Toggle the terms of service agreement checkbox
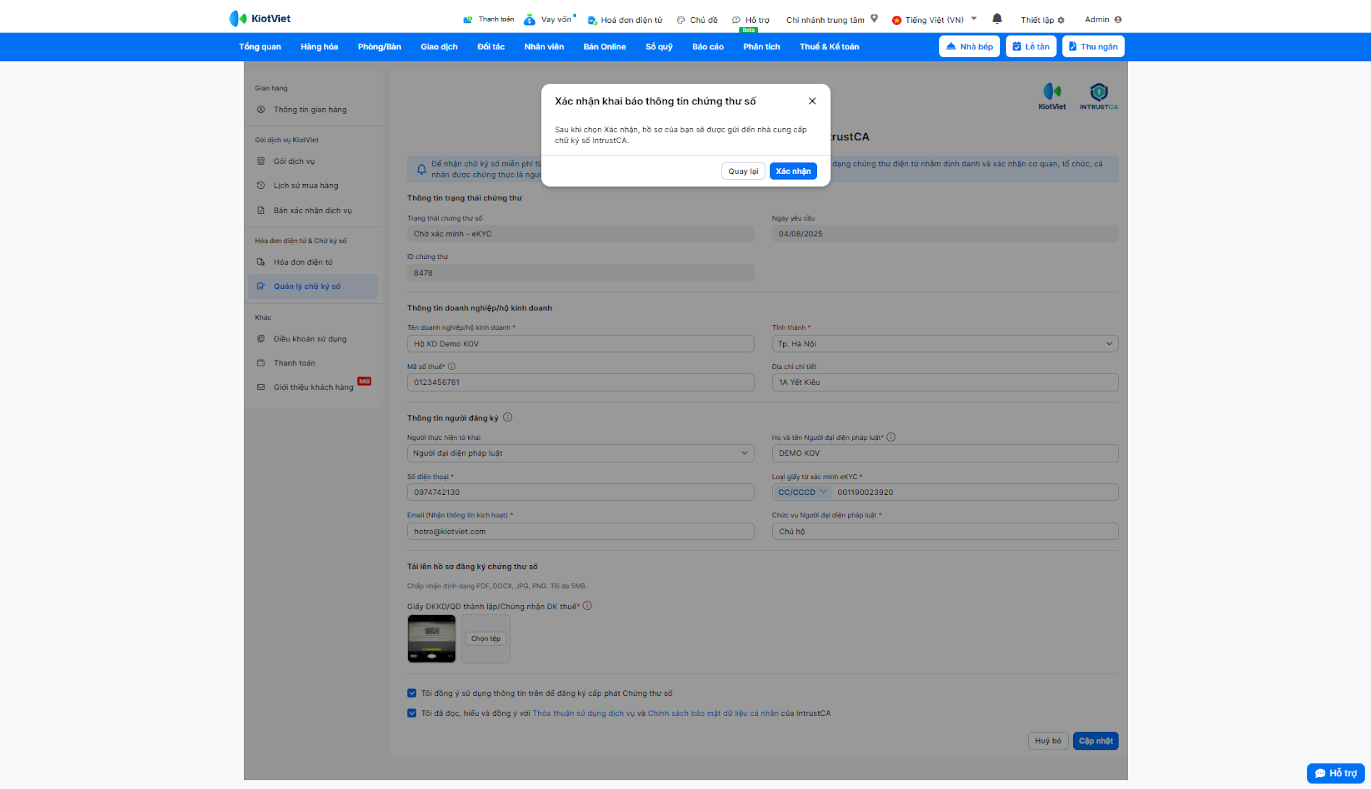The height and width of the screenshot is (789, 1371). [x=412, y=713]
